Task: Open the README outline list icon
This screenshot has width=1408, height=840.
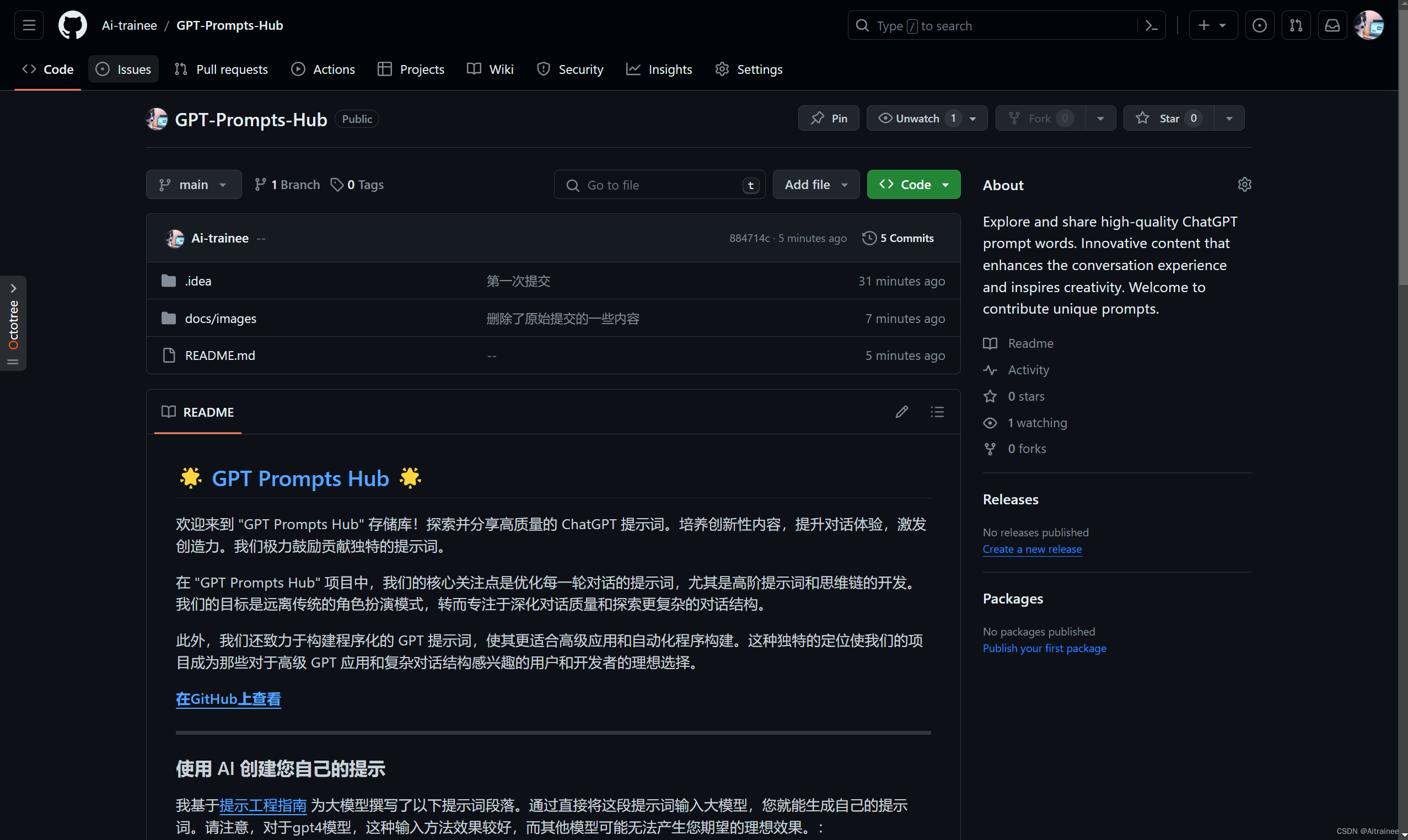Action: (x=937, y=412)
